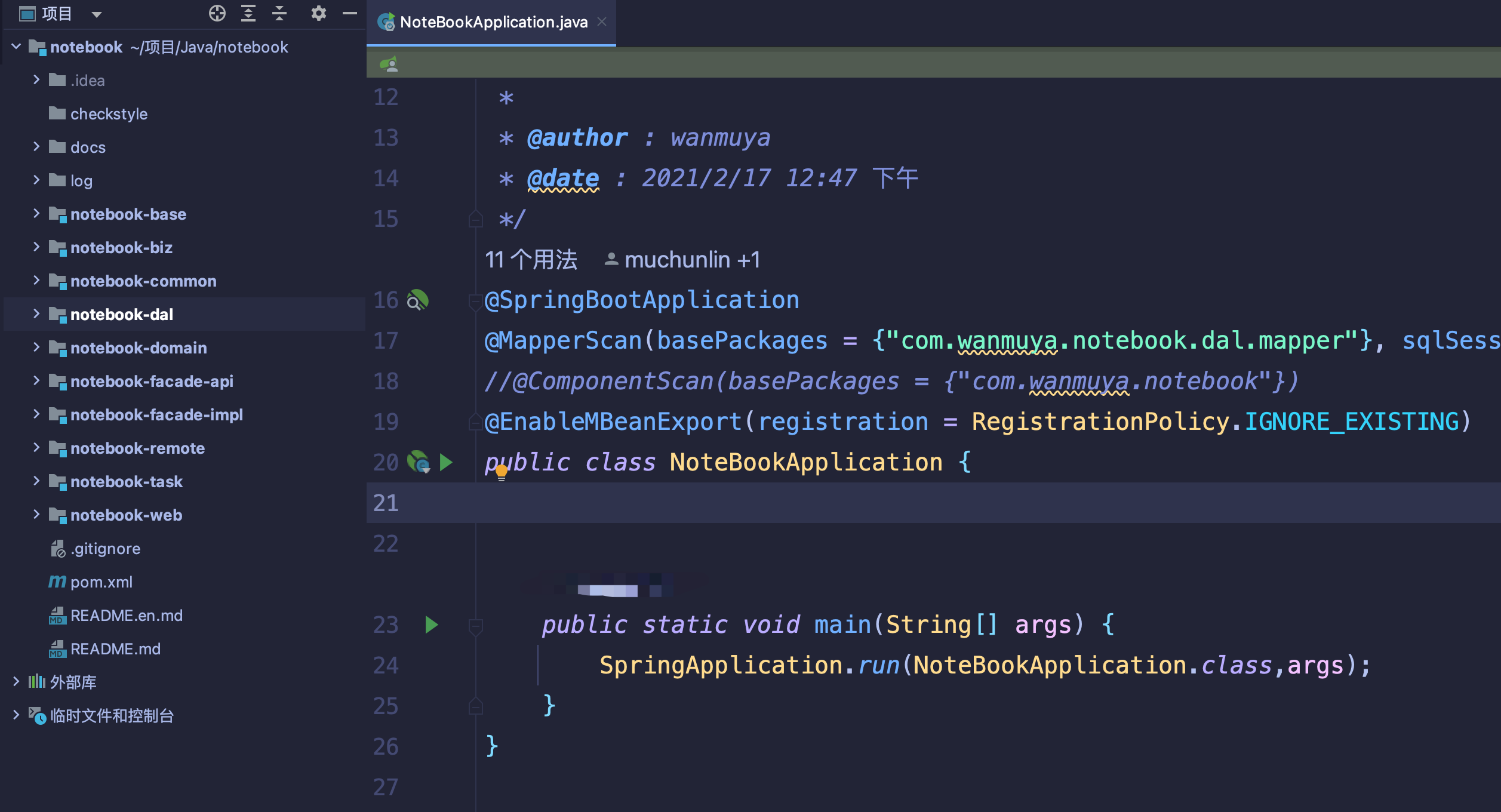The image size is (1501, 812).
Task: Select the notebook-web module label
Action: point(126,515)
